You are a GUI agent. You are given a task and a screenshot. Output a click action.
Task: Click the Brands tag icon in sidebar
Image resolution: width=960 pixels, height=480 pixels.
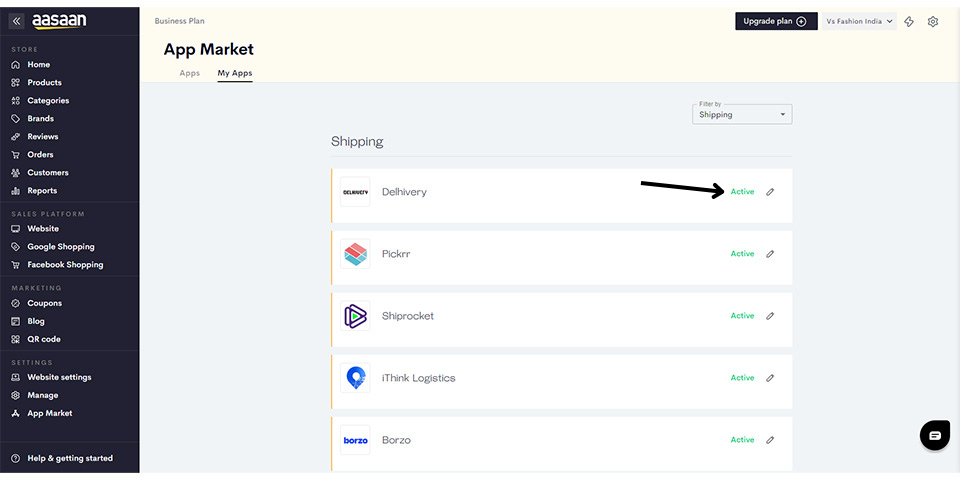[16, 119]
